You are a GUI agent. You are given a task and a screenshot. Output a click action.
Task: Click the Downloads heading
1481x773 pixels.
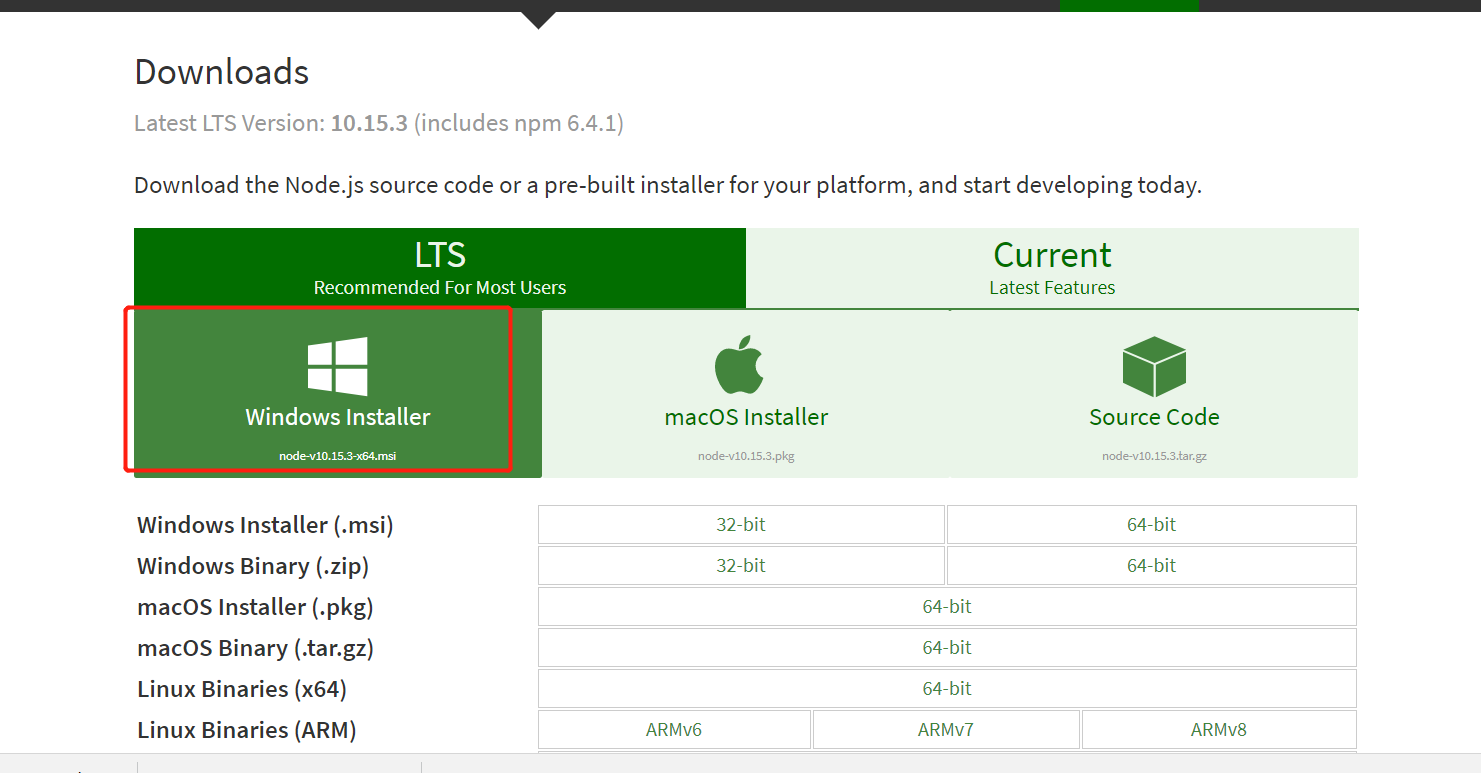[222, 72]
